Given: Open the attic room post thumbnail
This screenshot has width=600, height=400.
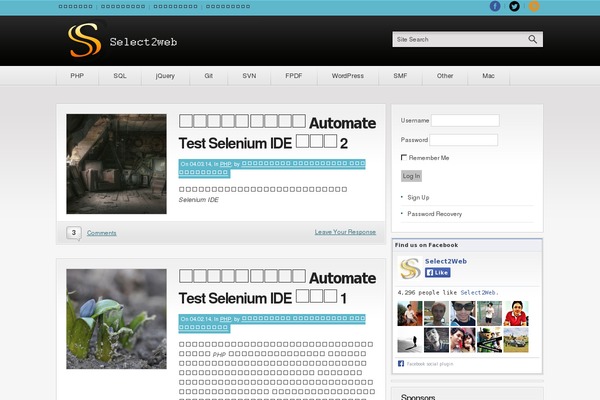Looking at the screenshot, I should coord(116,164).
